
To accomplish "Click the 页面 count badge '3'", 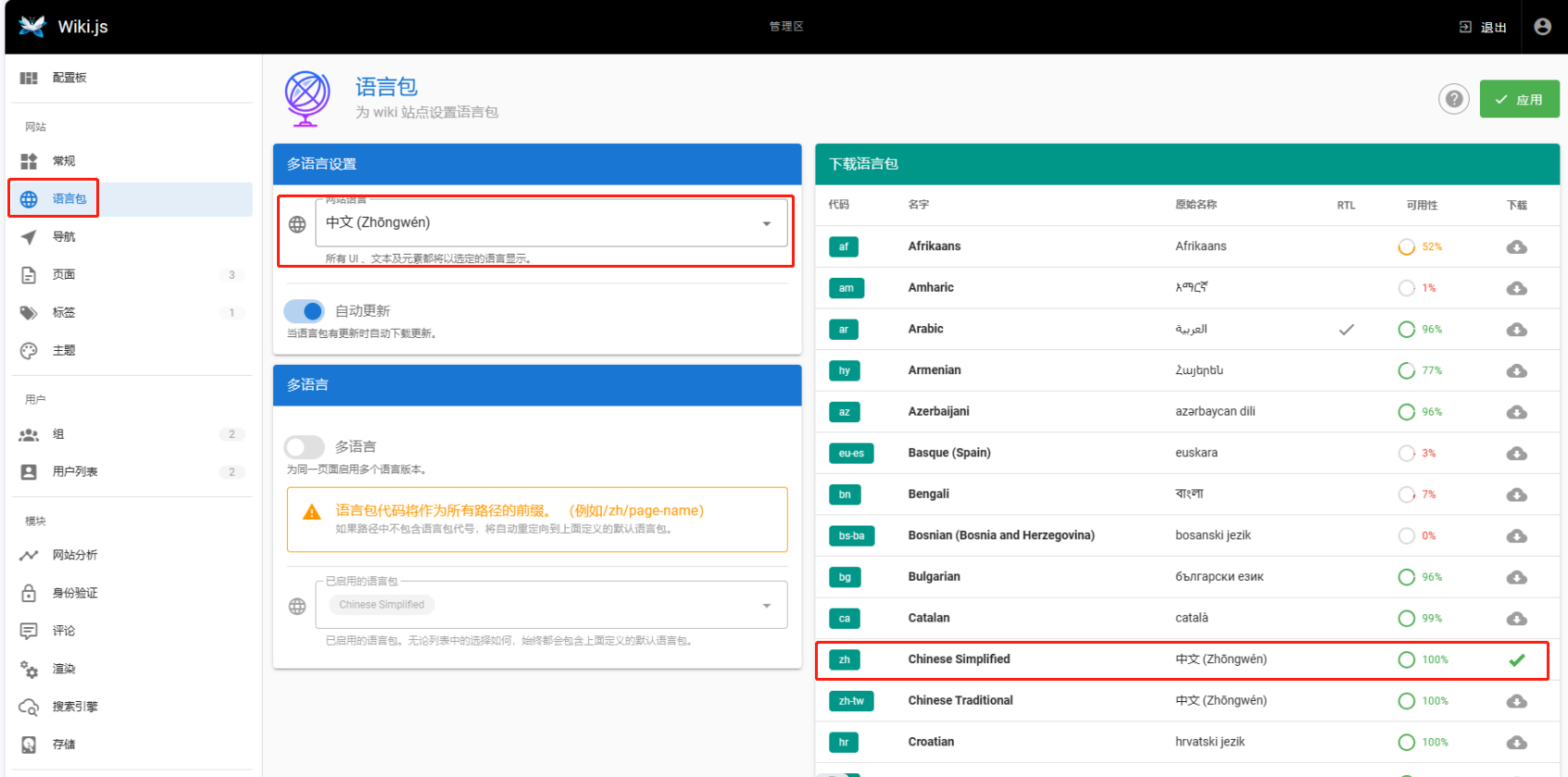I will click(x=232, y=275).
